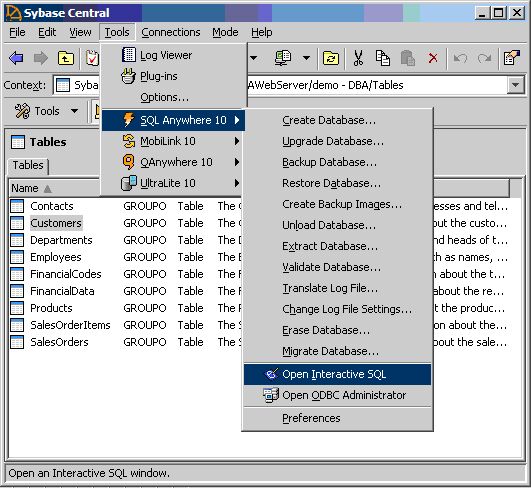Click the SalesOrders table row icon
The width and height of the screenshot is (531, 488).
pyautogui.click(x=17, y=342)
